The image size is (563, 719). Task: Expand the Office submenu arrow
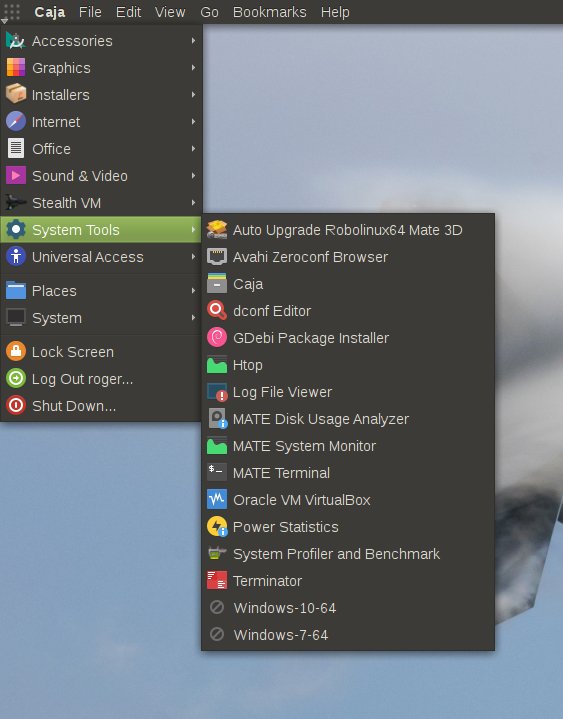point(193,149)
